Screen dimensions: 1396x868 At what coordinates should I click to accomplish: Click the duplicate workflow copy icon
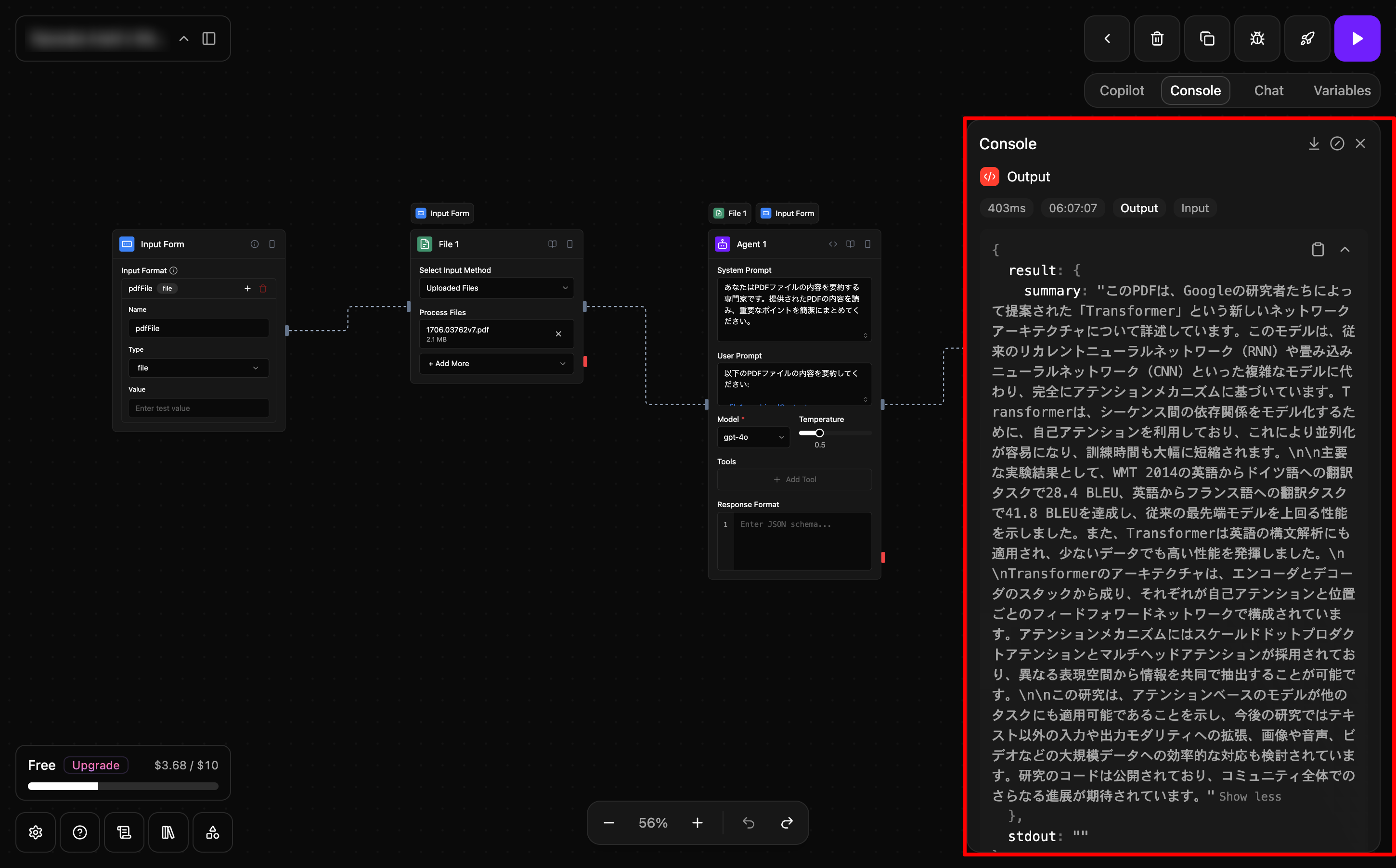click(1206, 38)
